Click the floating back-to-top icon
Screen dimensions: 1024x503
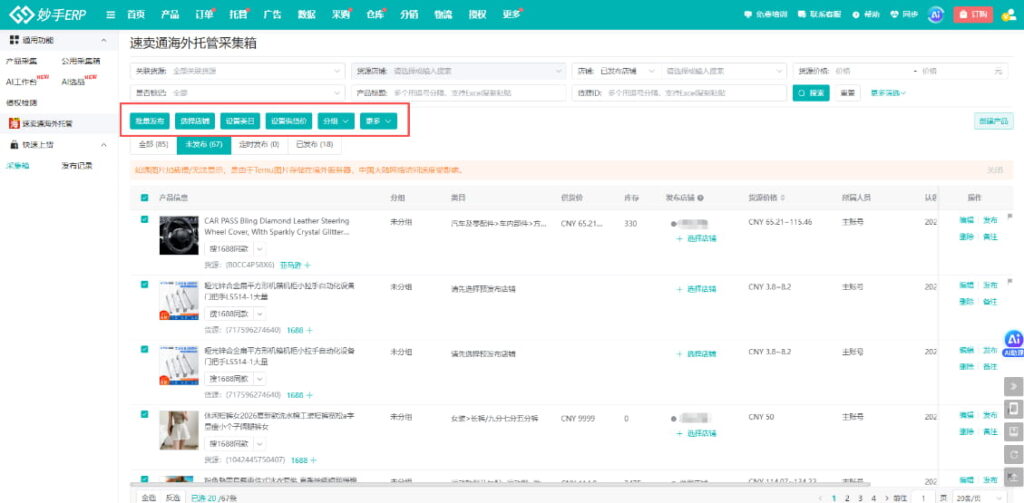[x=1014, y=478]
